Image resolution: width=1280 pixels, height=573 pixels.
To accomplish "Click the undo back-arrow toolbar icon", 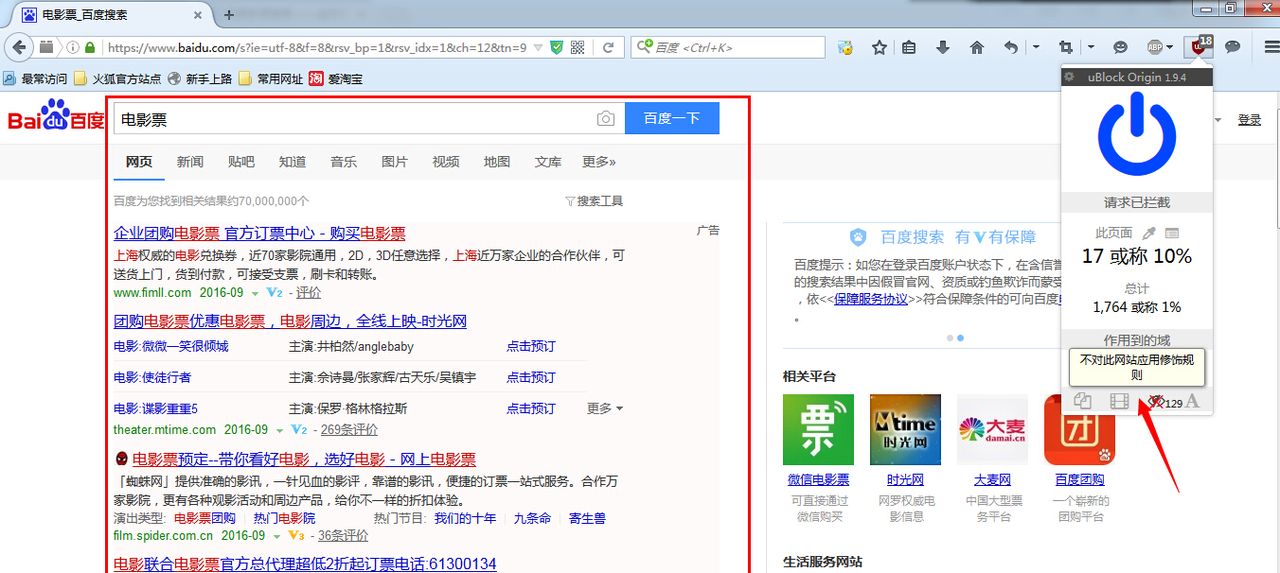I will (x=1011, y=47).
